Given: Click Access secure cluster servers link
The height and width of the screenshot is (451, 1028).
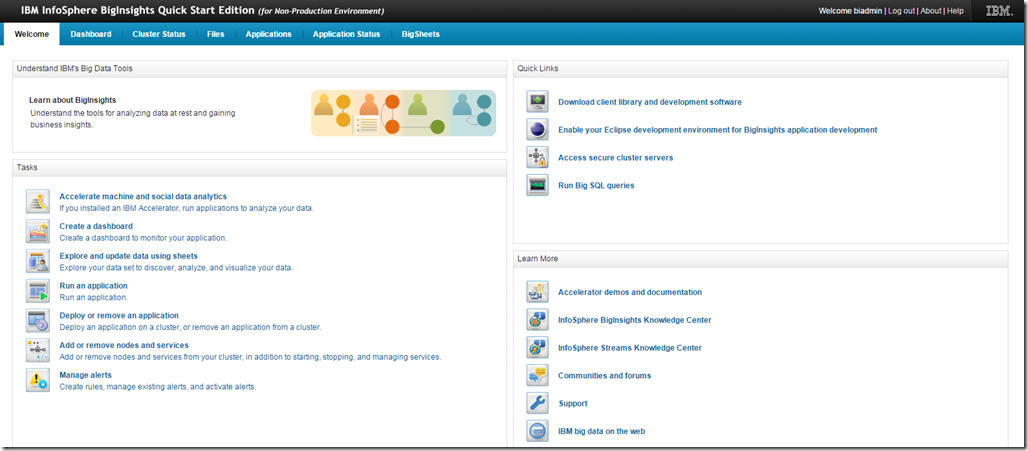Looking at the screenshot, I should point(616,158).
